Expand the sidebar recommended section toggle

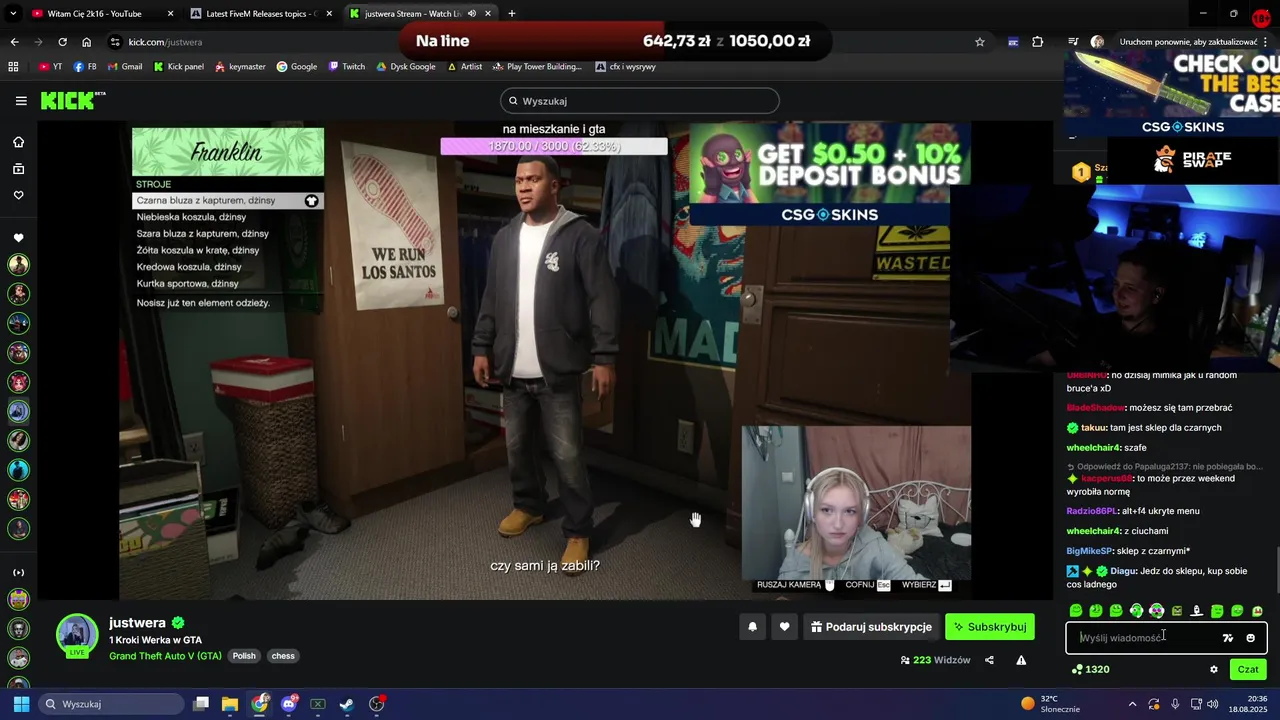[x=18, y=572]
